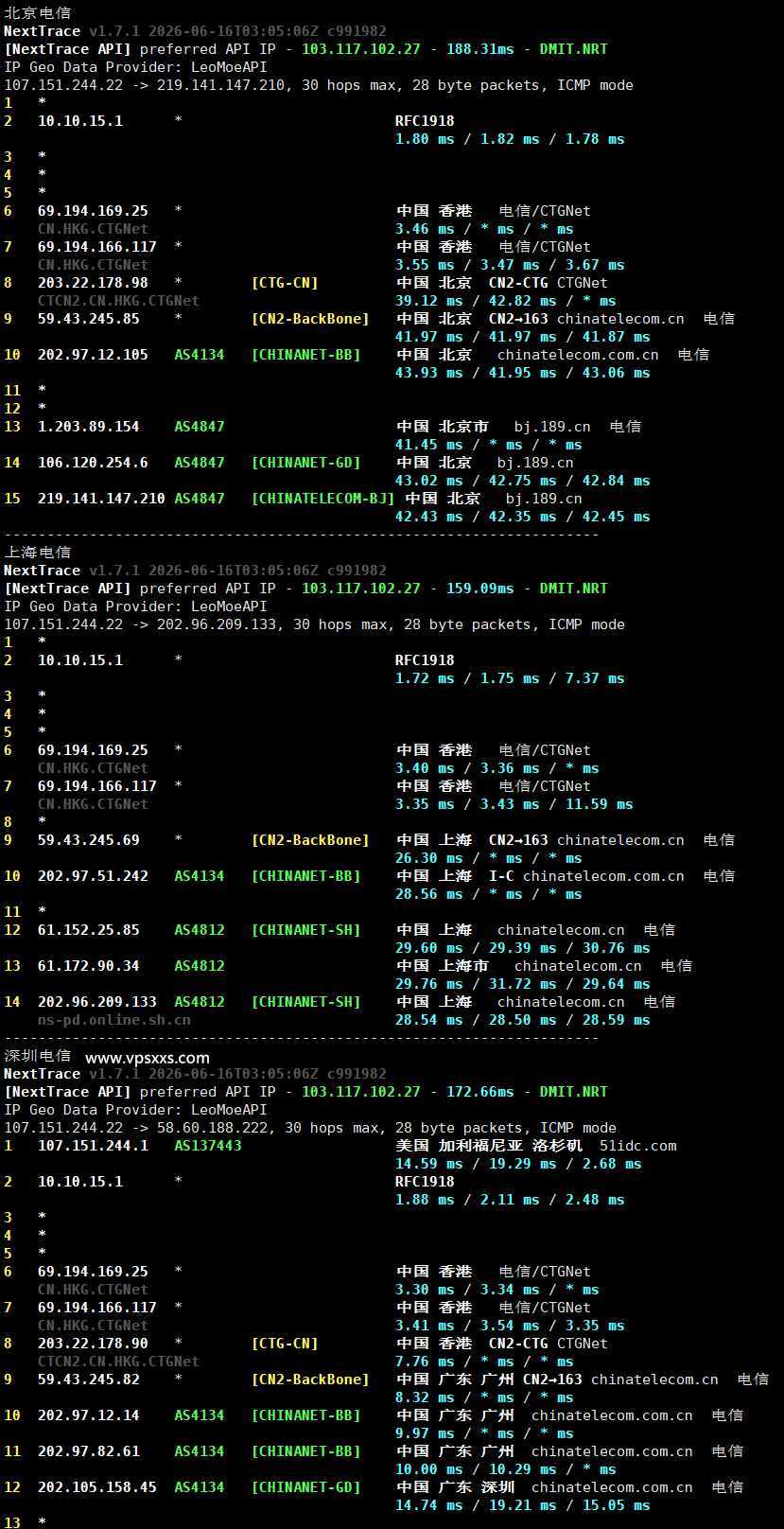Click latency line starting 42.43 ms

point(523,517)
